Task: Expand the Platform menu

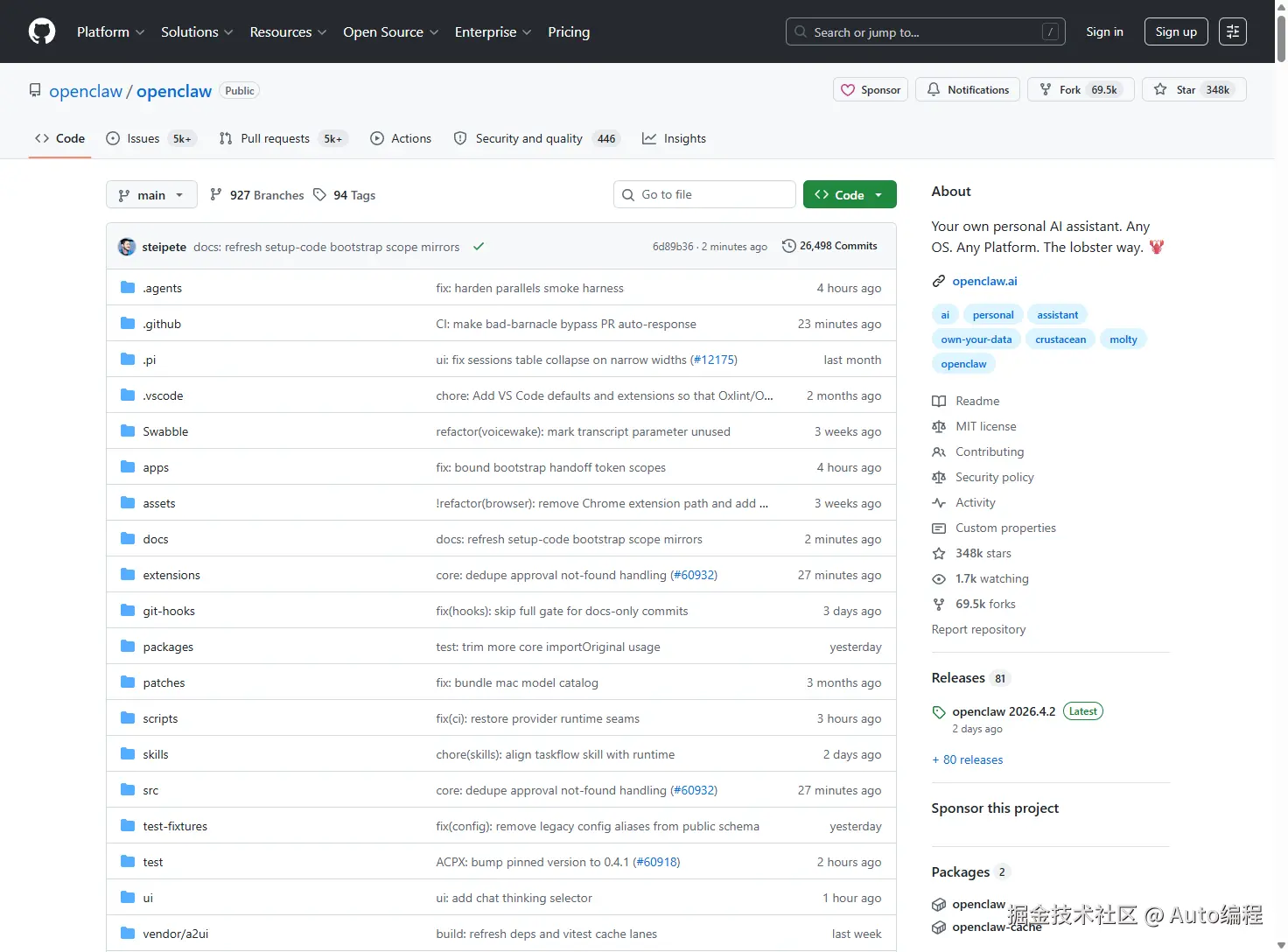Action: click(x=111, y=31)
